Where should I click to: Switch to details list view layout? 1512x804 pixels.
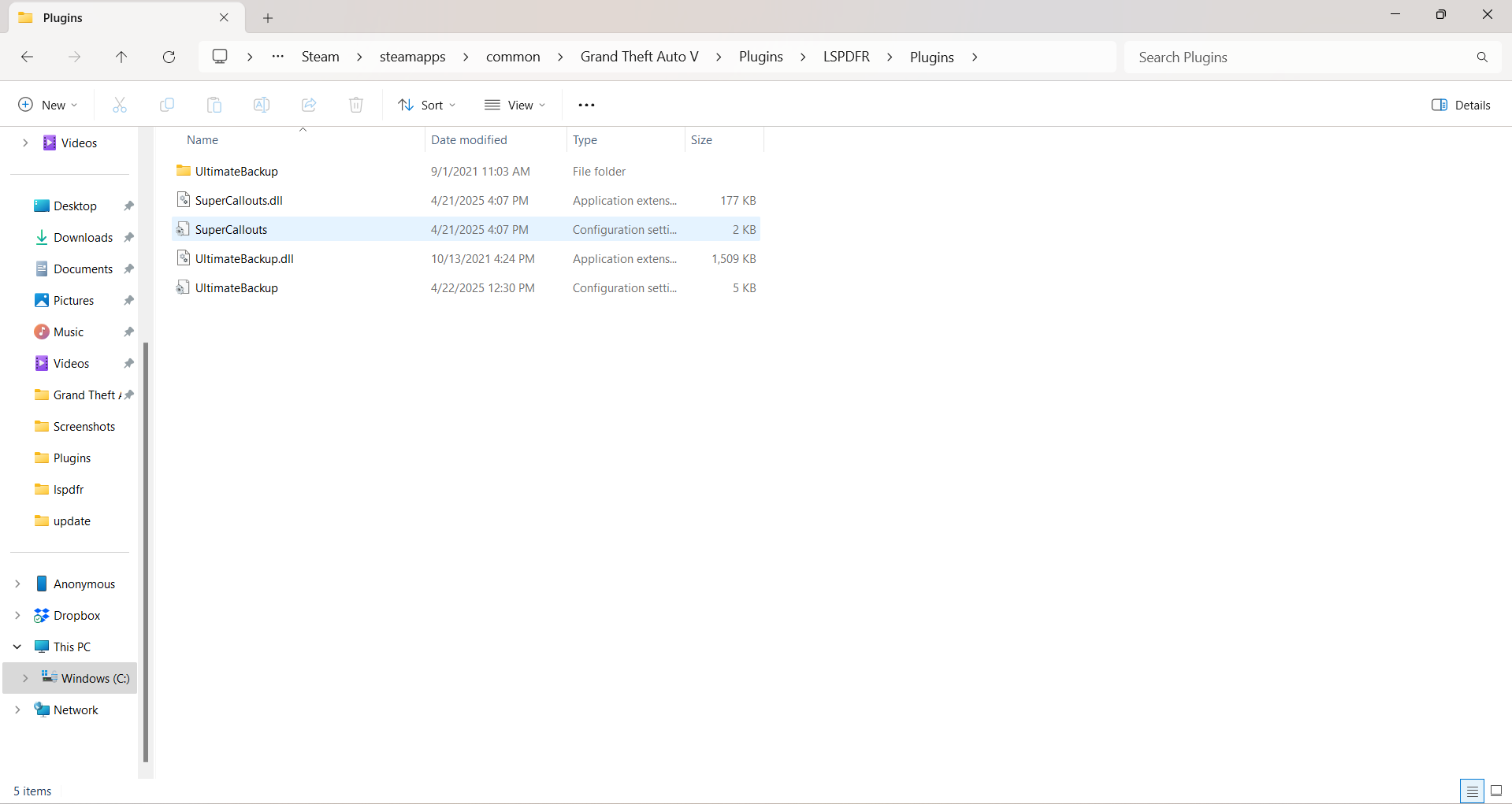(1472, 791)
